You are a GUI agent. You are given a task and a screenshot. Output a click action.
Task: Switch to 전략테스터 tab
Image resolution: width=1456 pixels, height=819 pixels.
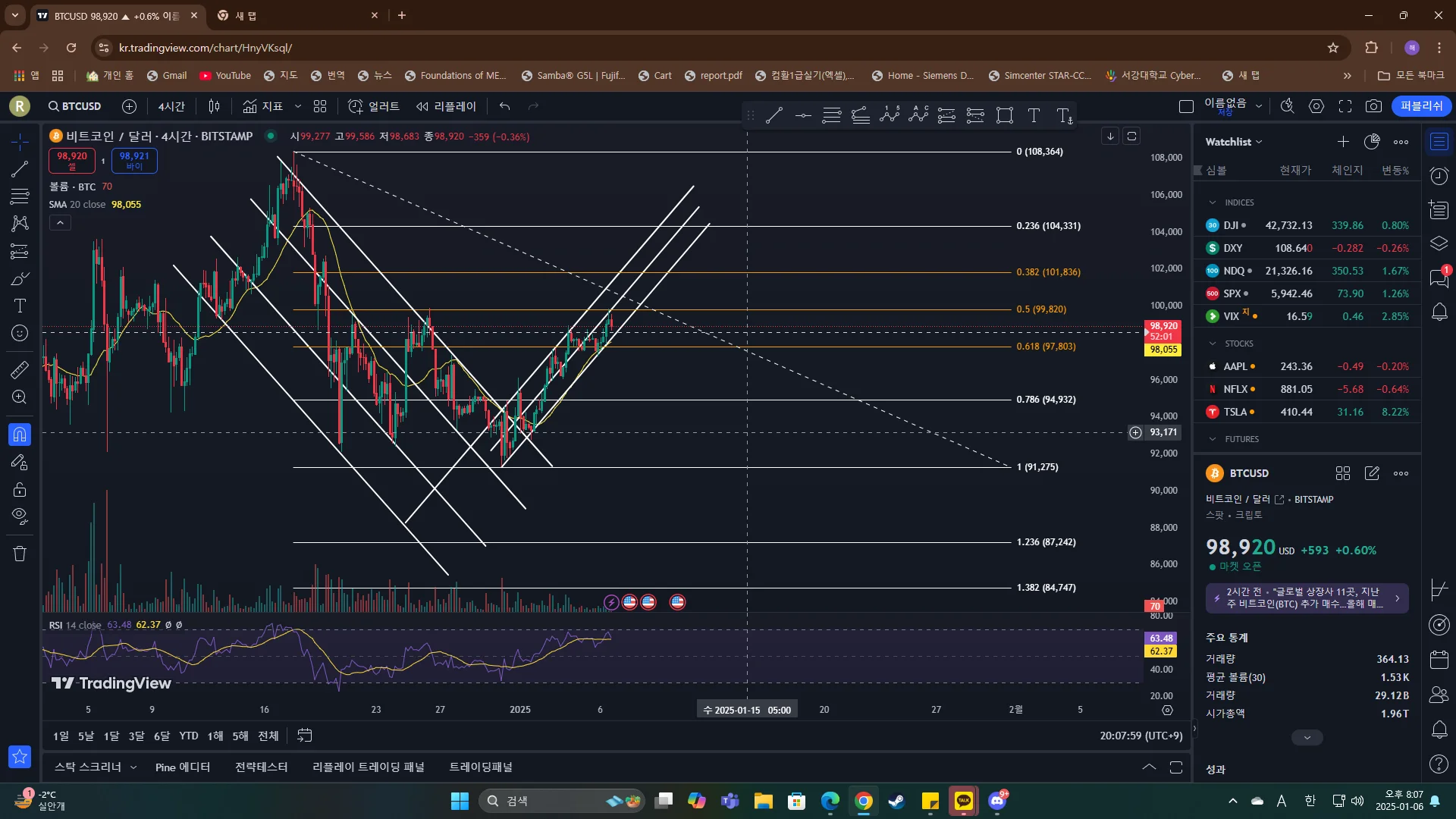(x=261, y=767)
